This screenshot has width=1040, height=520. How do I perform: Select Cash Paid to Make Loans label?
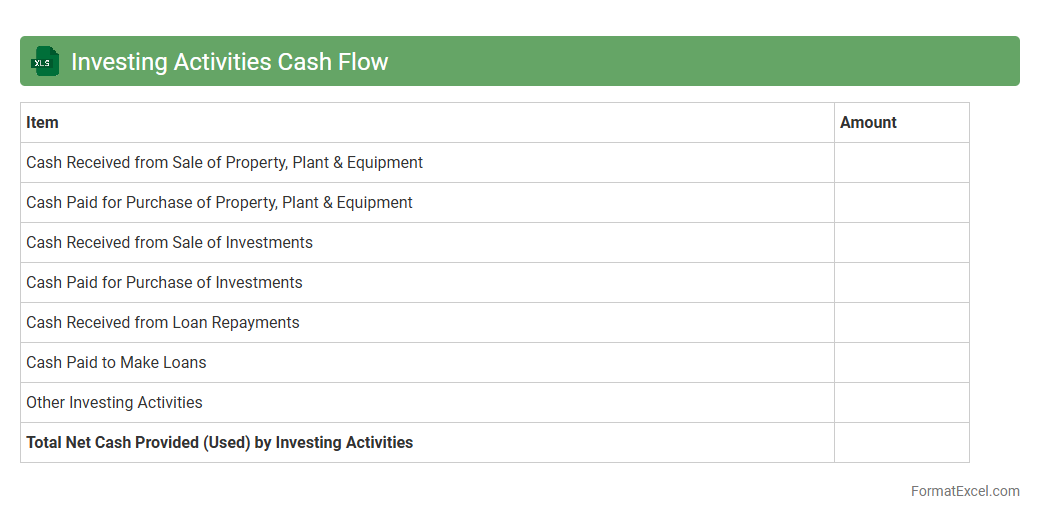click(x=116, y=362)
